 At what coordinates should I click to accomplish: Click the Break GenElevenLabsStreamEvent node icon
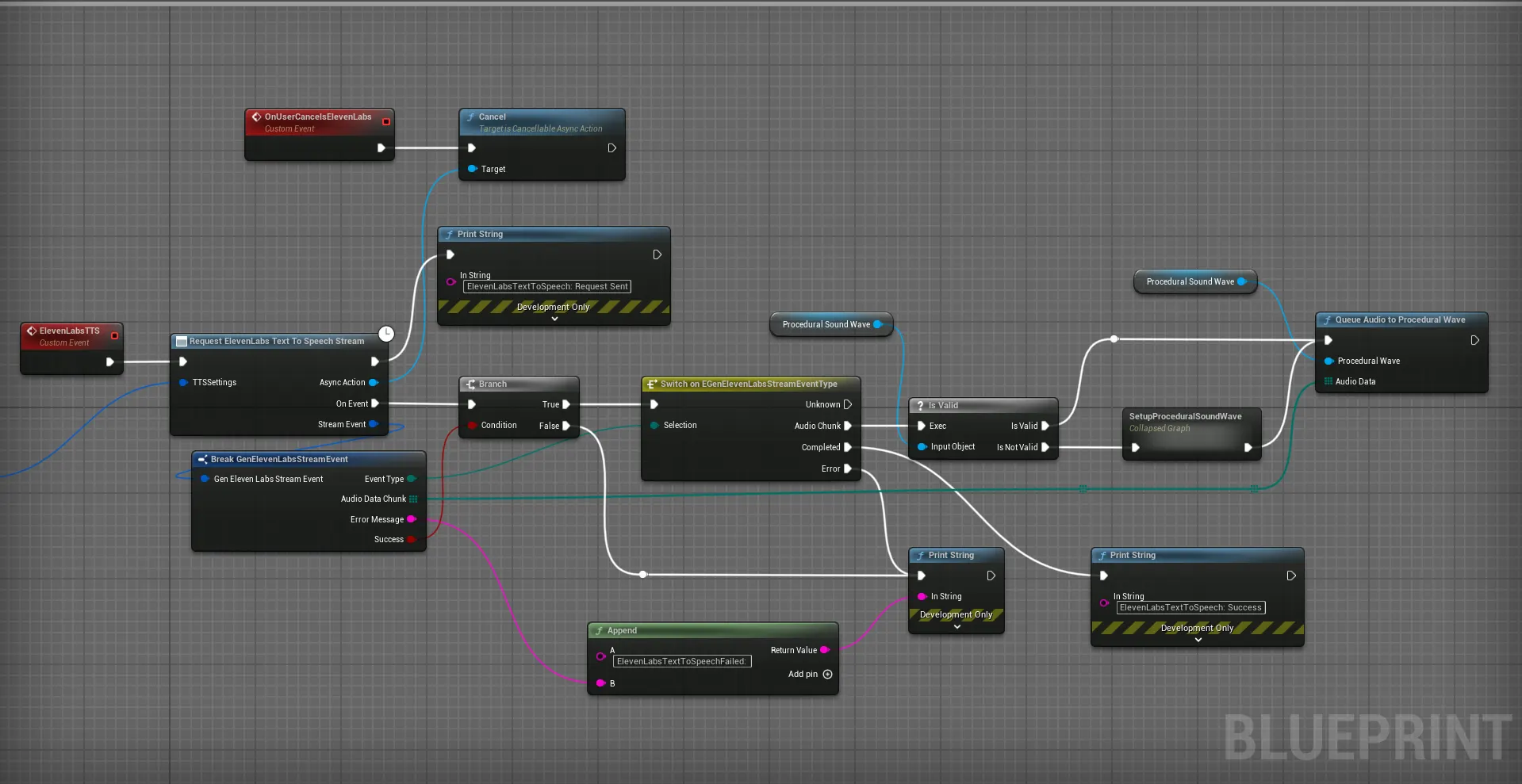(203, 459)
